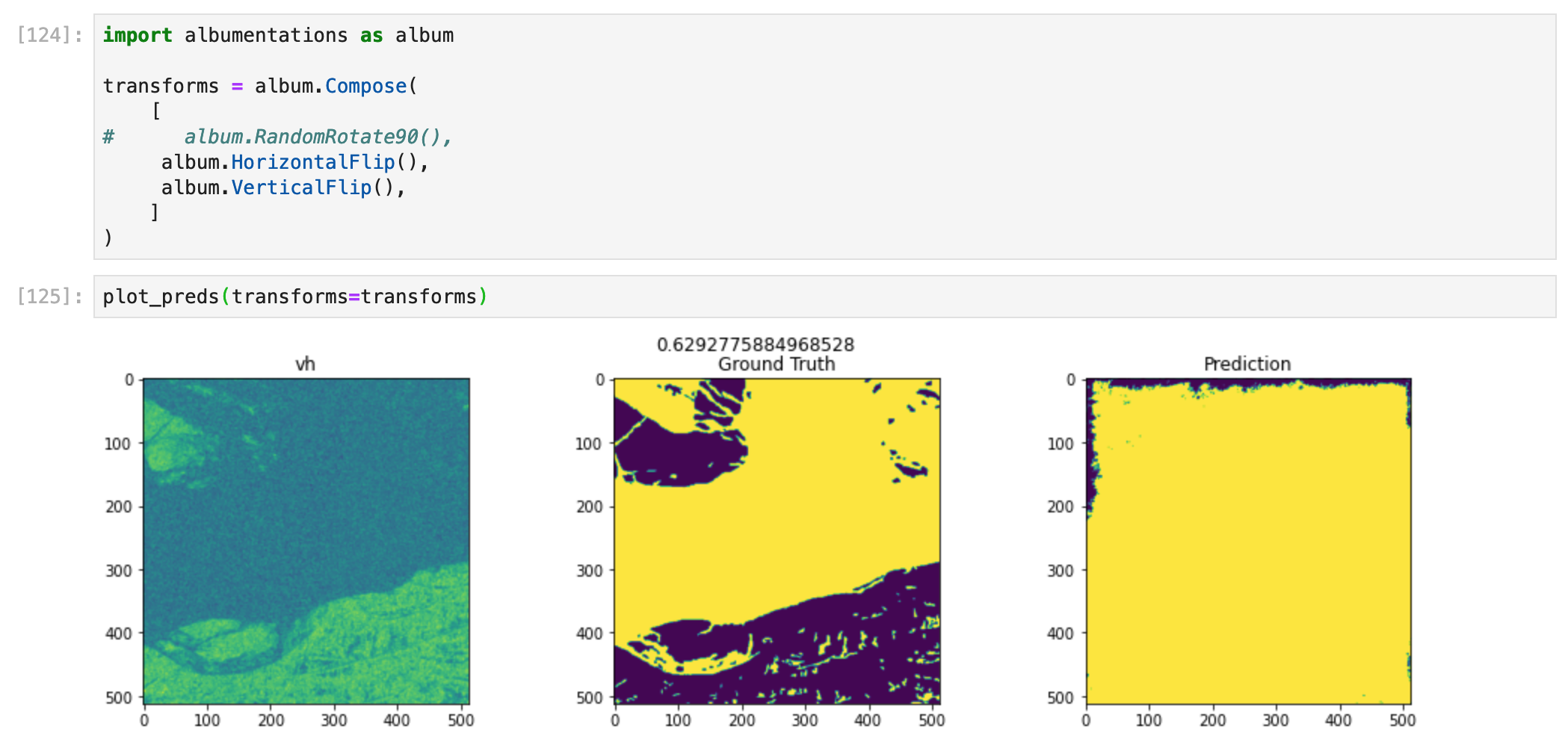Click 'HorizontalFlip' in the code
This screenshot has height=744, width=1568.
pos(313,162)
